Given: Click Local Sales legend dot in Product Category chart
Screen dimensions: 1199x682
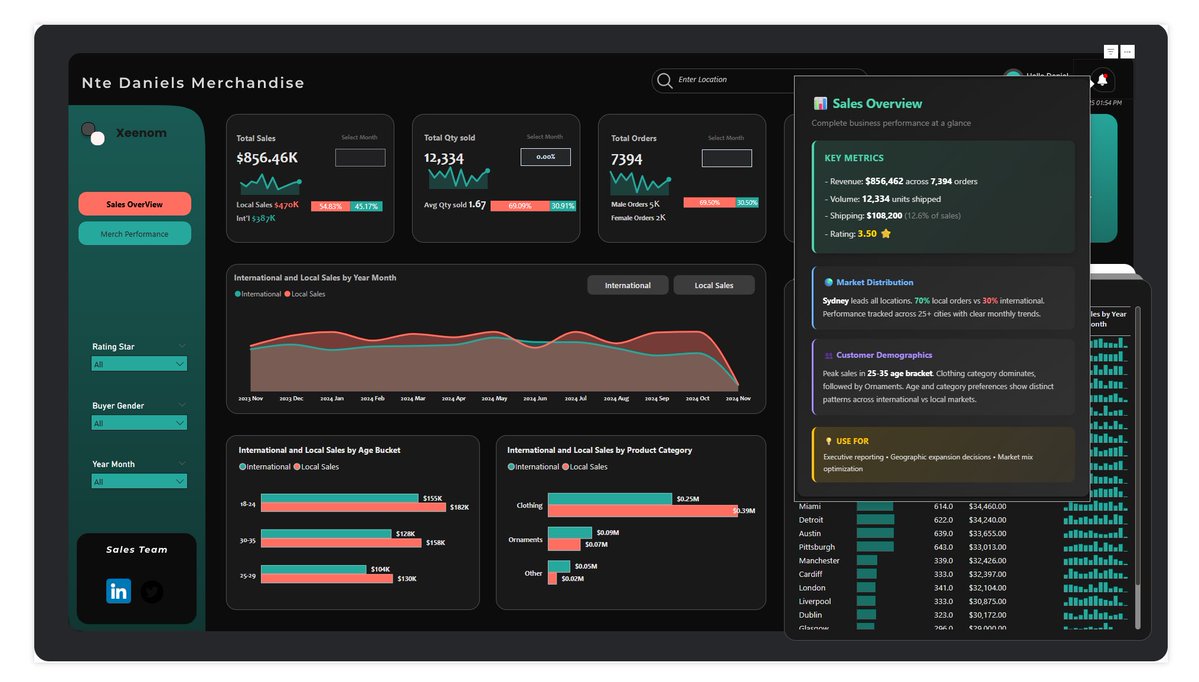Looking at the screenshot, I should (x=565, y=466).
